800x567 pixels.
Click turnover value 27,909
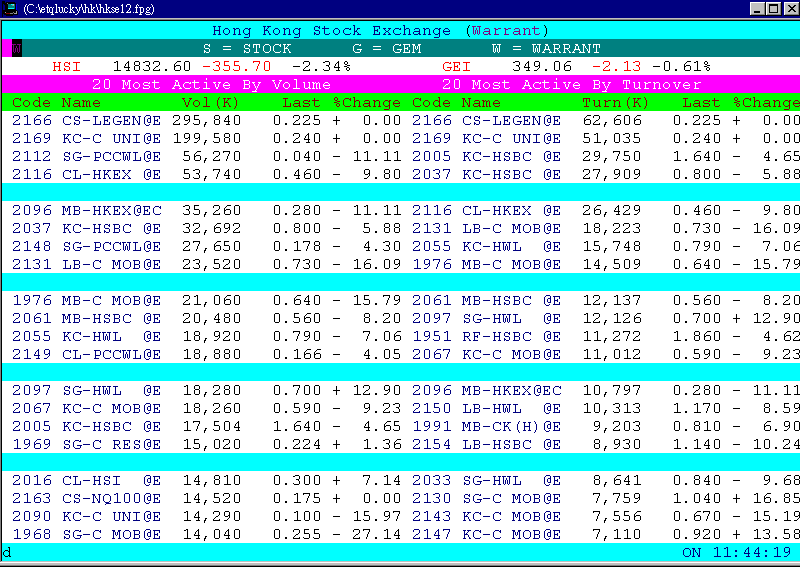coord(611,175)
